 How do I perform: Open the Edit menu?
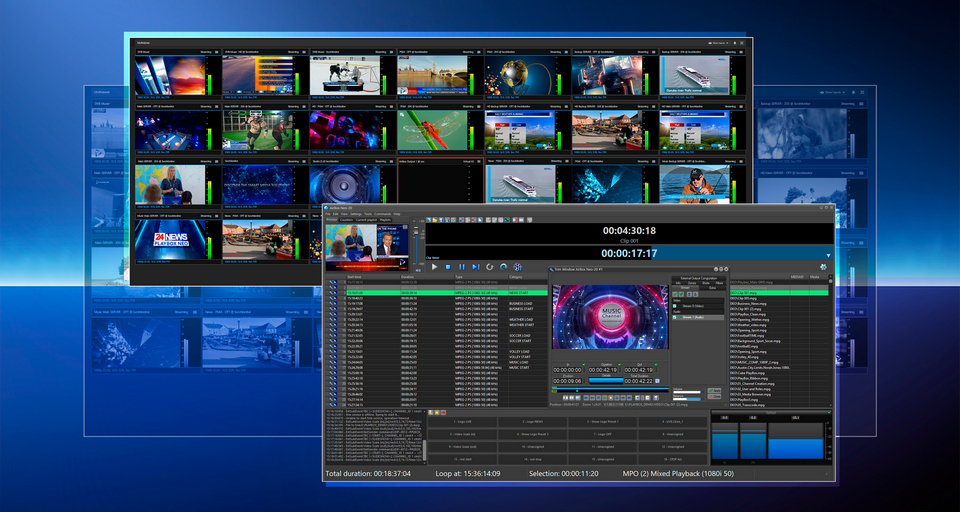[336, 214]
